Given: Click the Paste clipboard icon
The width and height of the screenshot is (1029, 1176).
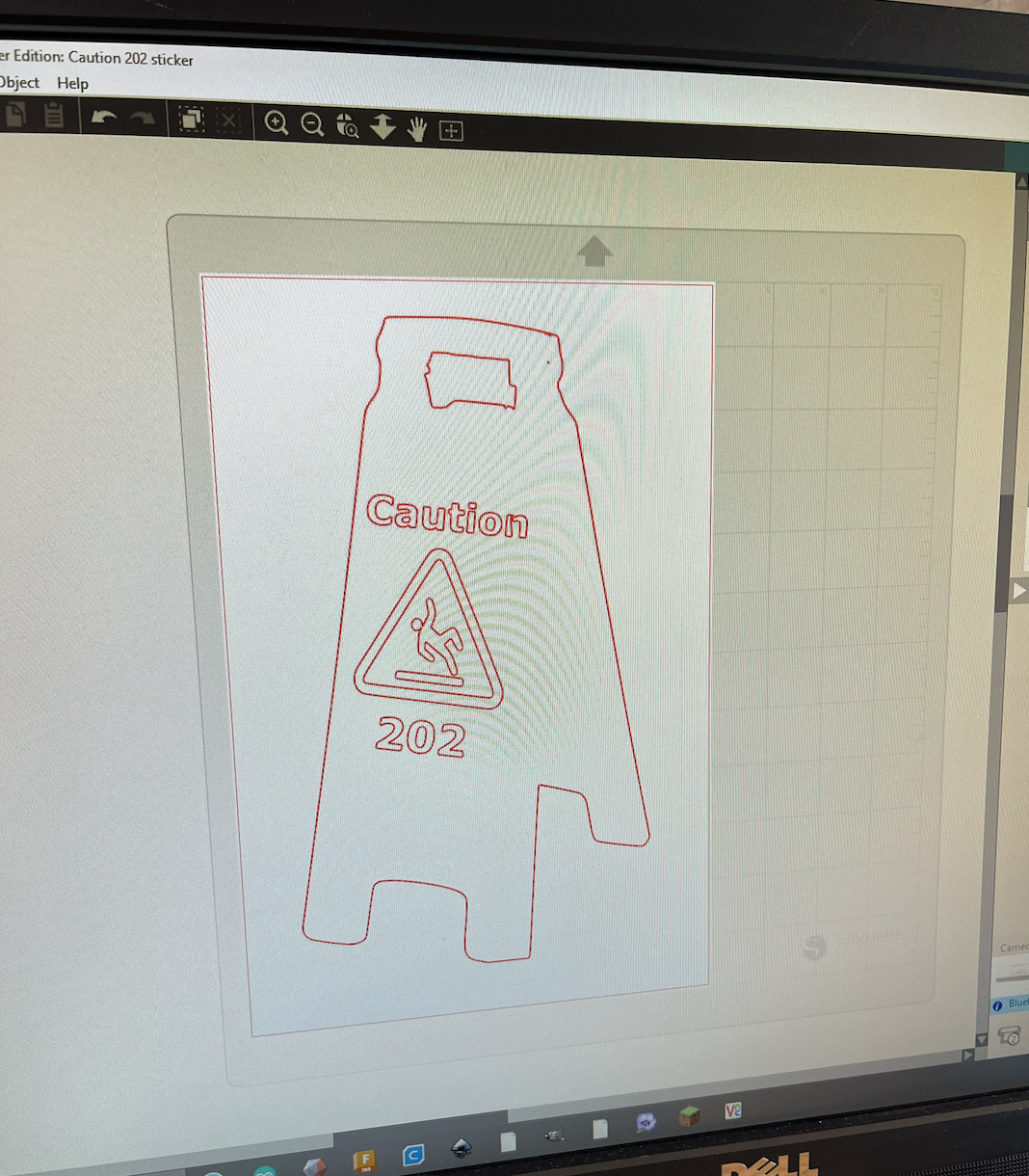Looking at the screenshot, I should click(54, 116).
